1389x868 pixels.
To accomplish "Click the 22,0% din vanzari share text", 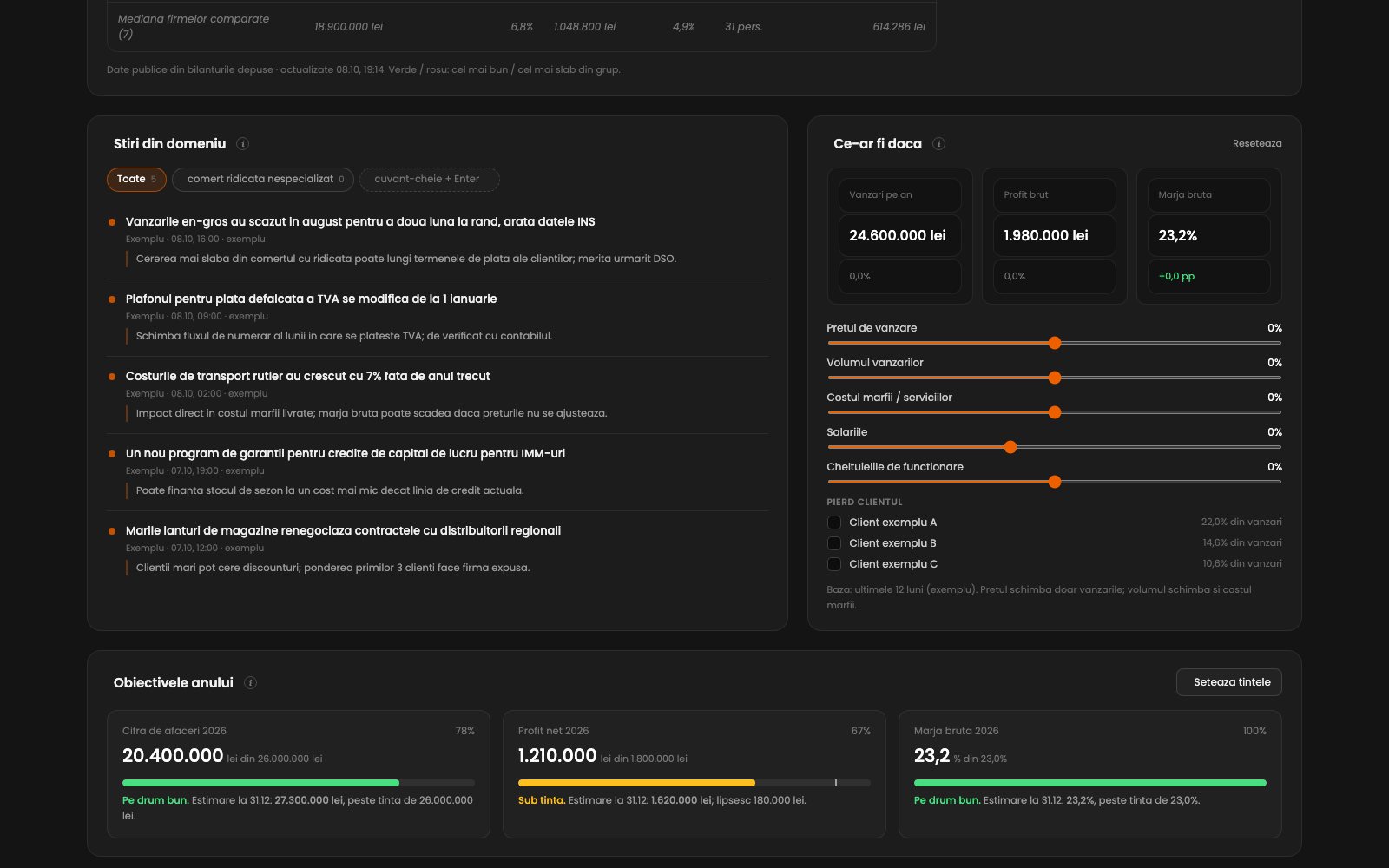I will (x=1241, y=523).
